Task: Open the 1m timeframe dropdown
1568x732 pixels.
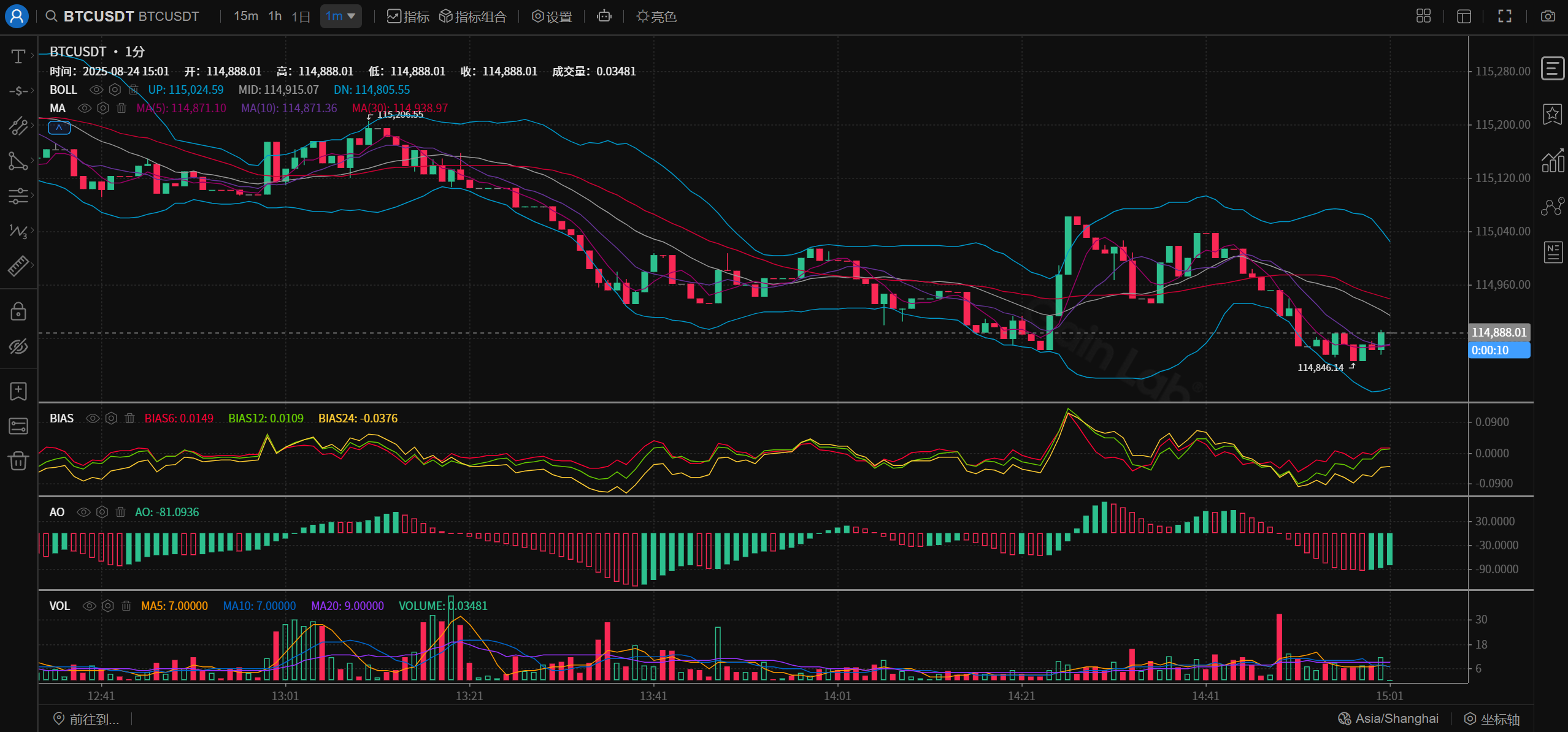Action: [x=340, y=17]
